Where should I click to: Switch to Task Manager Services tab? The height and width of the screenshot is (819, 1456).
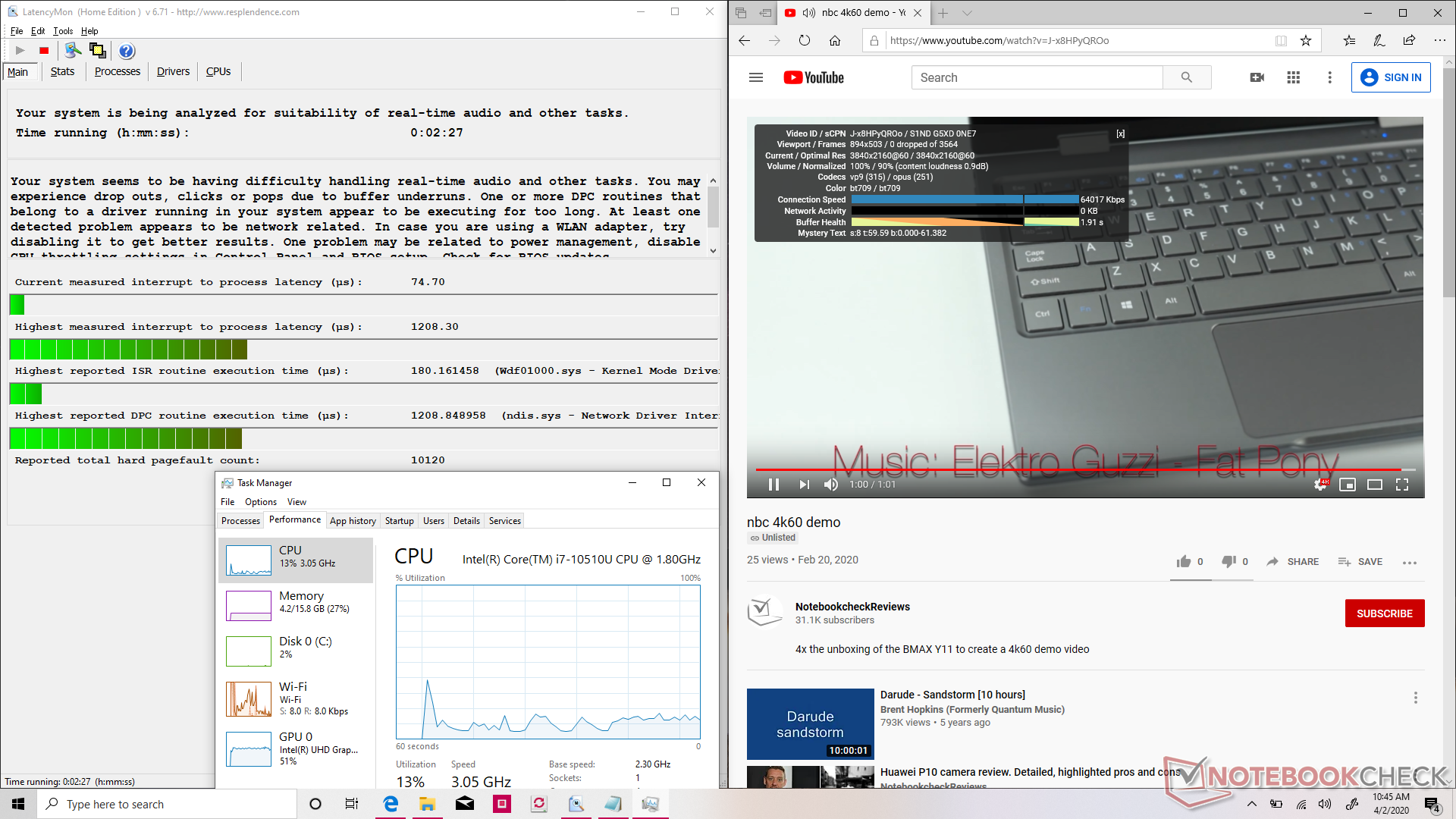tap(504, 521)
